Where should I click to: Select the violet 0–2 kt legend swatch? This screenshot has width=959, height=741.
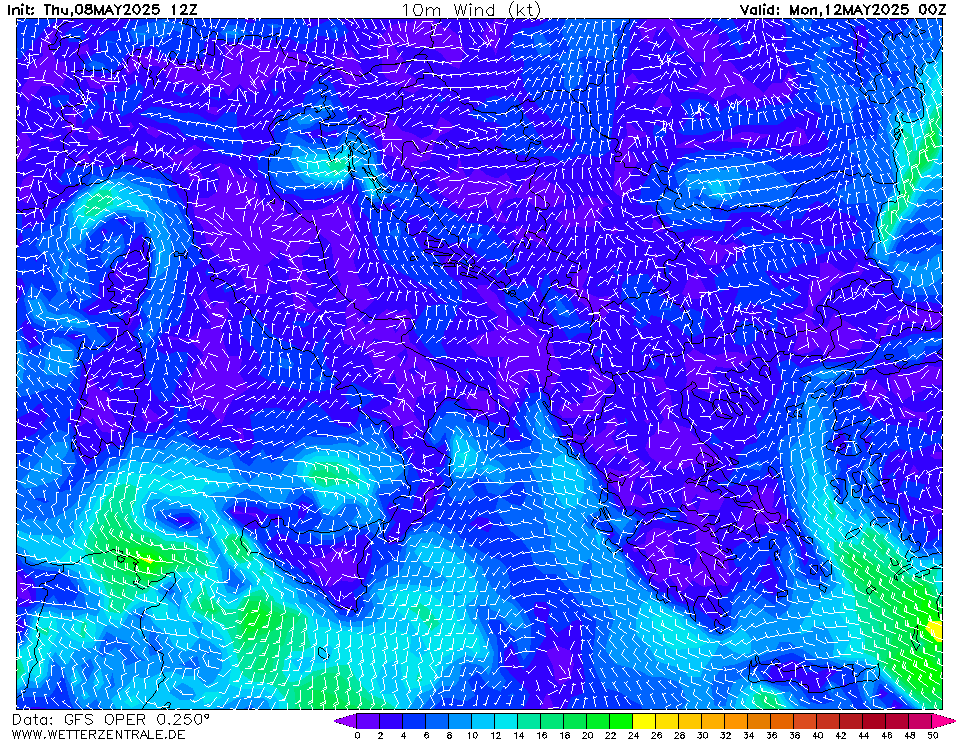[368, 721]
